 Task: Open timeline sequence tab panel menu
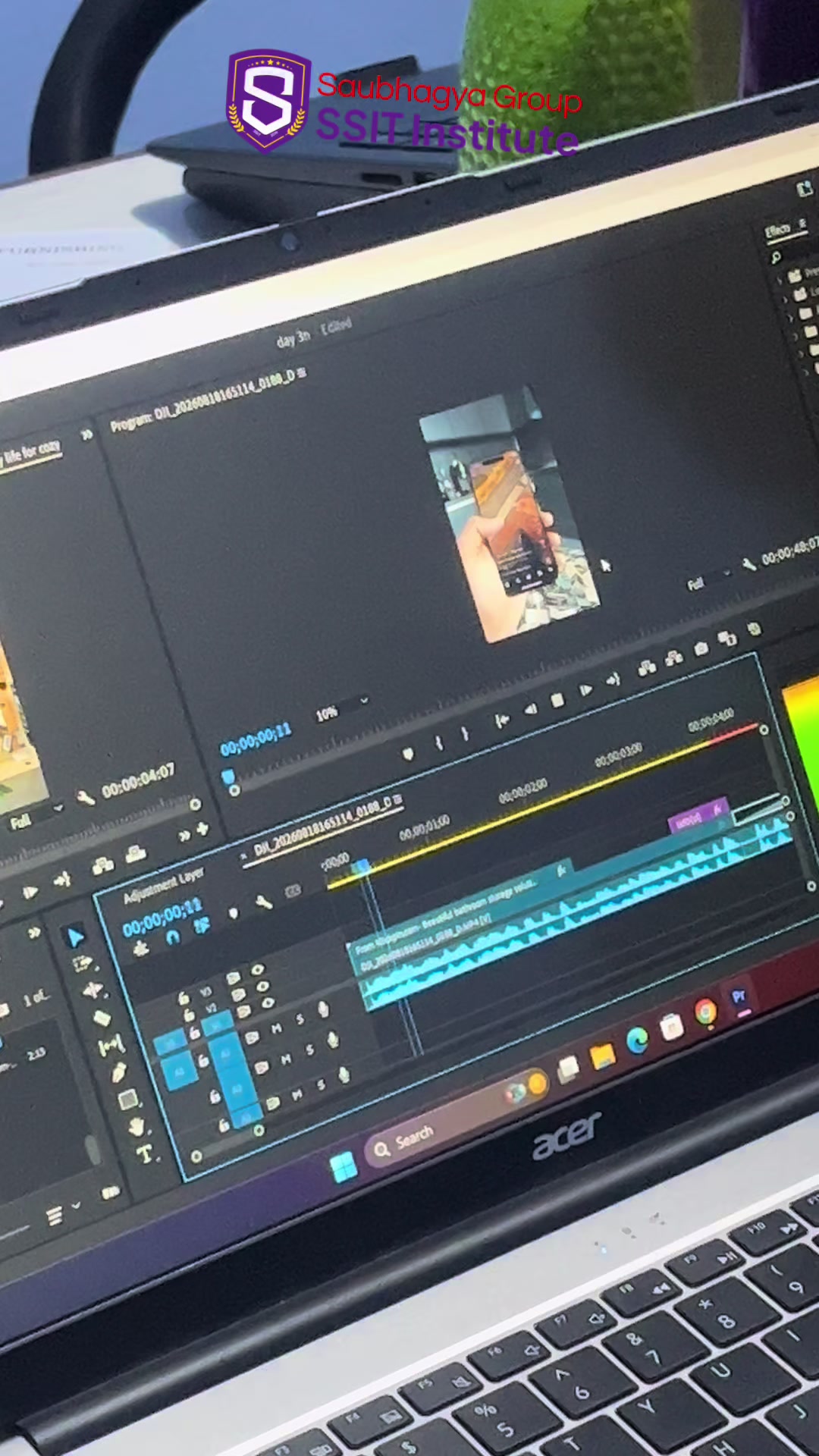click(398, 801)
